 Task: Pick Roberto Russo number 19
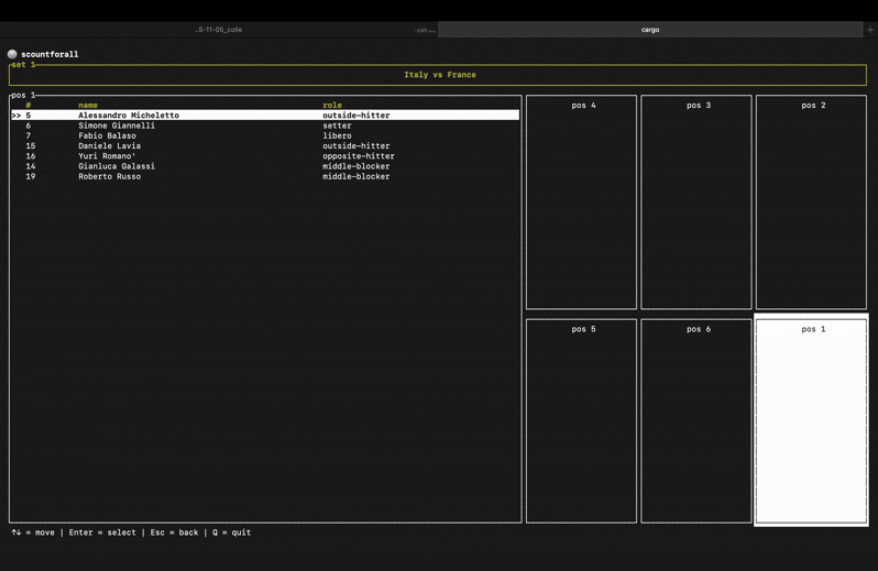tap(265, 176)
